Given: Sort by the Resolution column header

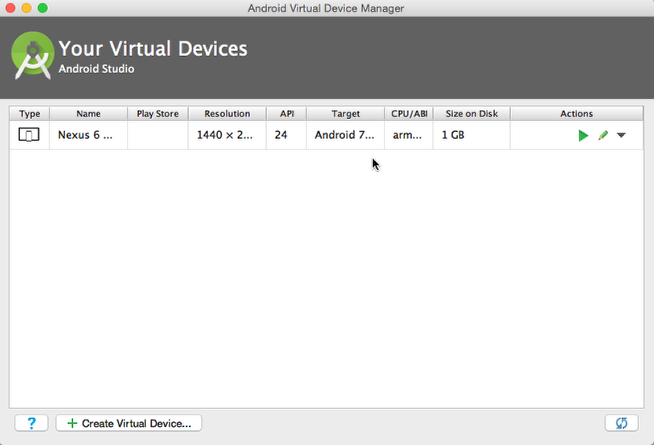Looking at the screenshot, I should point(227,113).
